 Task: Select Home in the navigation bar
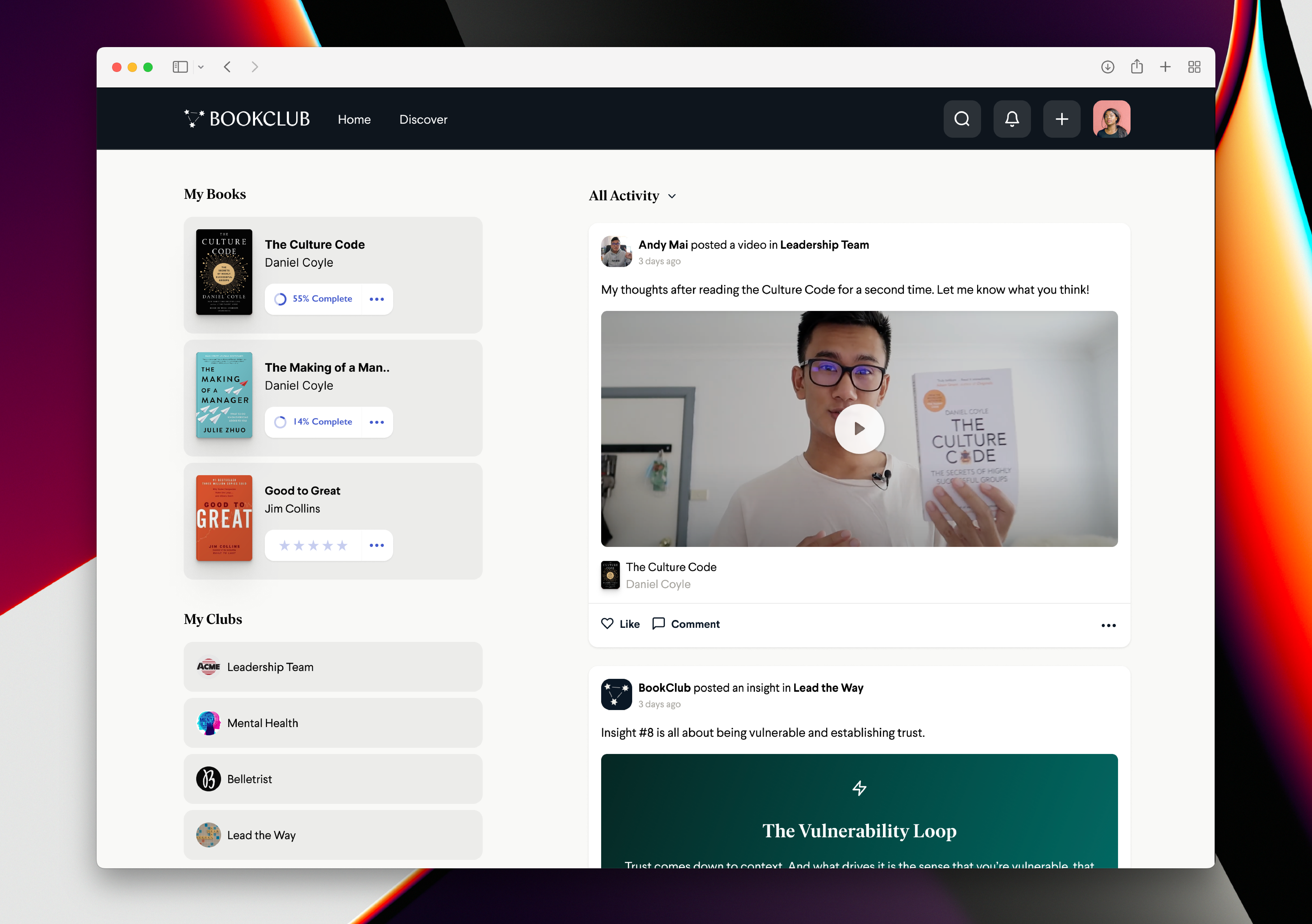pos(354,119)
